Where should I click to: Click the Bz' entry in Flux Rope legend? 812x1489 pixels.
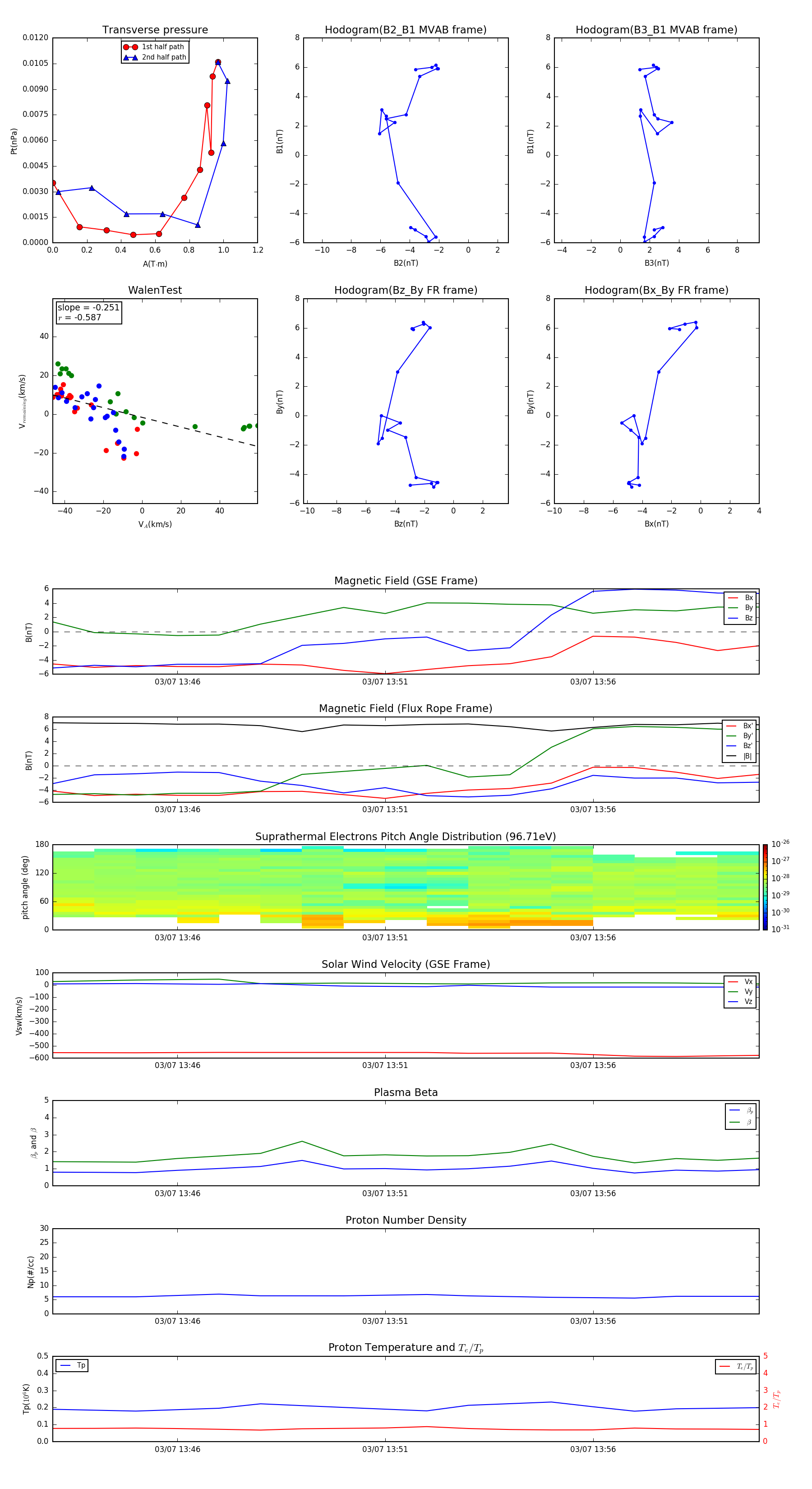(x=740, y=746)
